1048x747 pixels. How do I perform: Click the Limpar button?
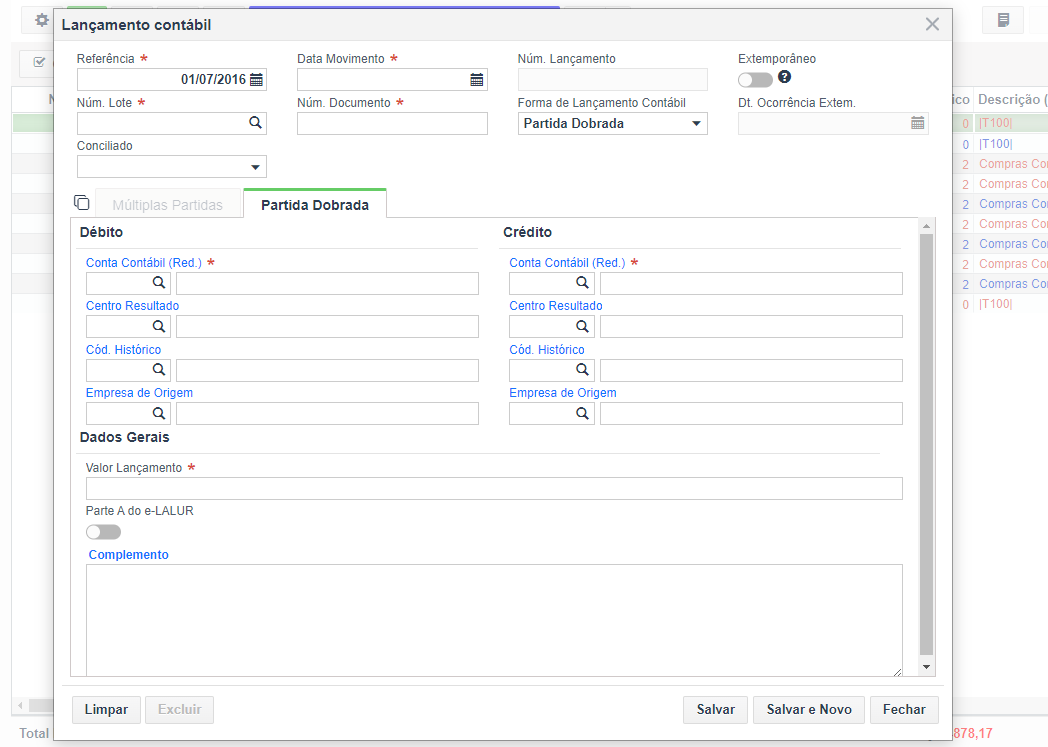click(106, 710)
